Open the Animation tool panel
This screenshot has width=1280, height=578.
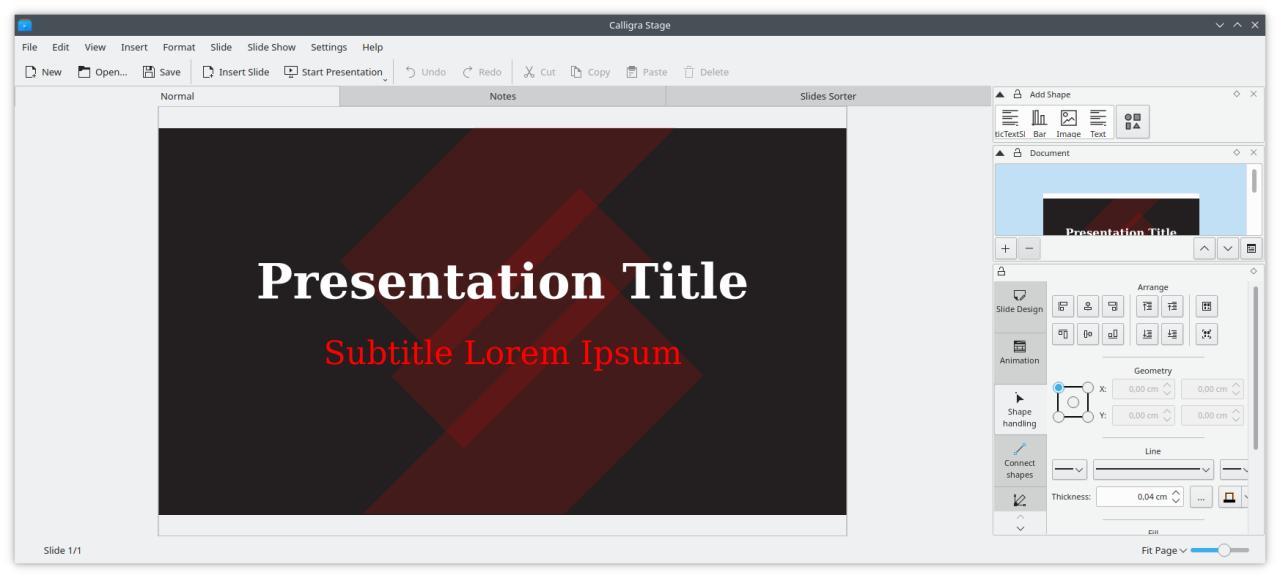coord(1019,352)
